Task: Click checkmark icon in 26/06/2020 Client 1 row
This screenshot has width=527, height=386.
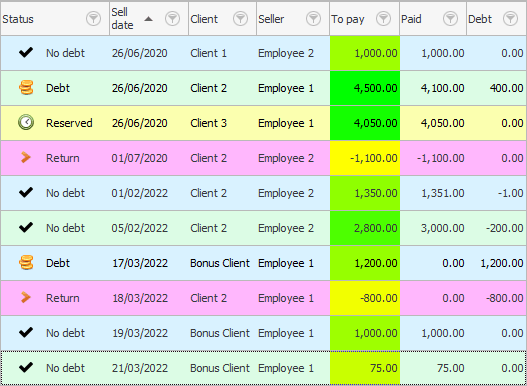Action: (x=26, y=53)
